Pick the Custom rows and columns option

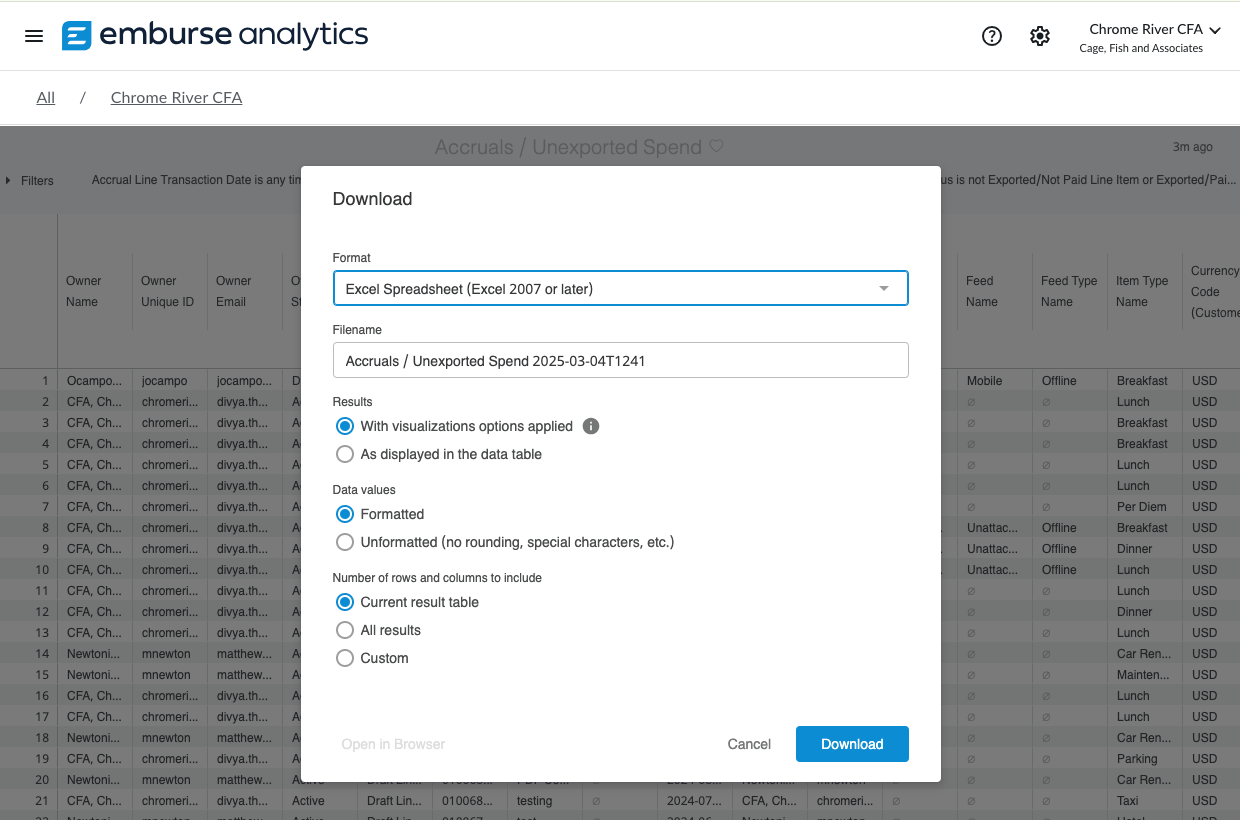[345, 658]
